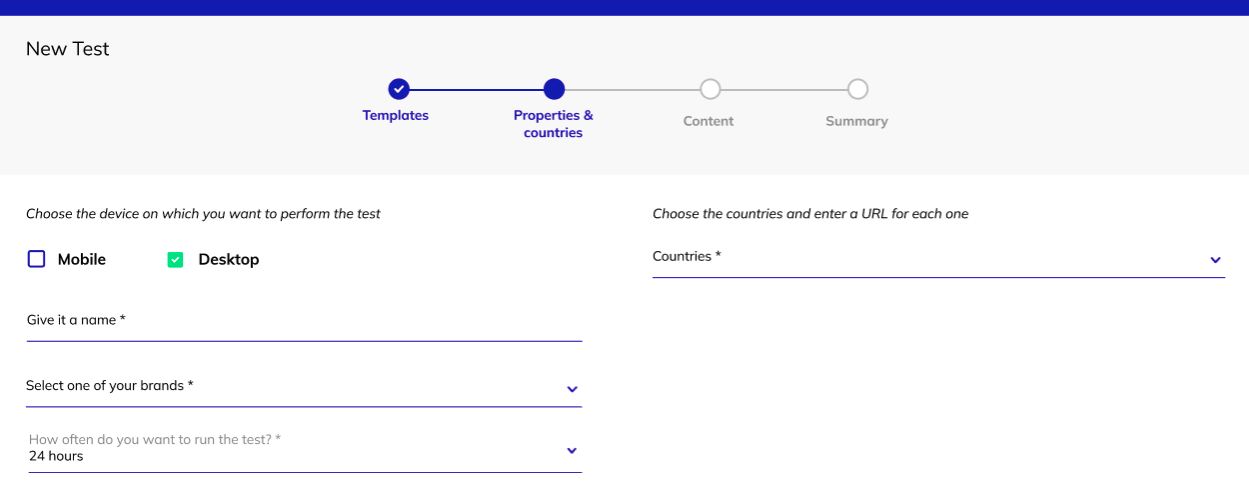Click the chevron beside Select one of your brands
This screenshot has width=1249, height=503.
[572, 389]
